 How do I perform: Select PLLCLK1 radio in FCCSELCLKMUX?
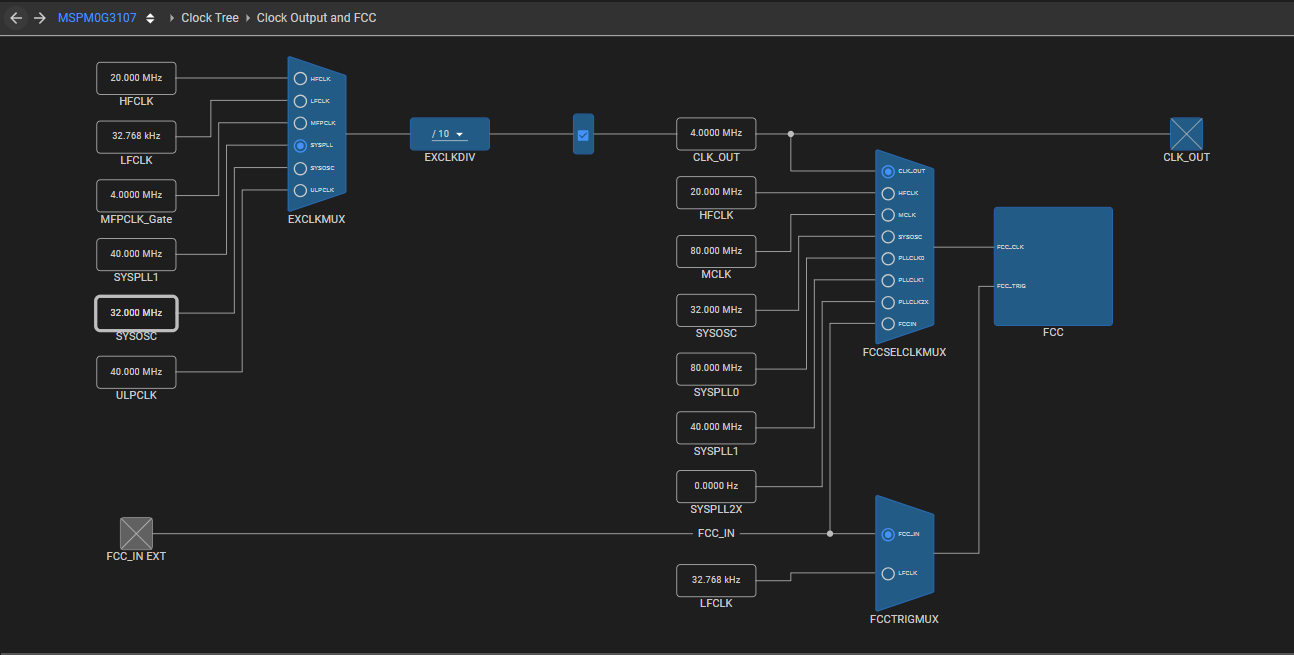tap(888, 280)
